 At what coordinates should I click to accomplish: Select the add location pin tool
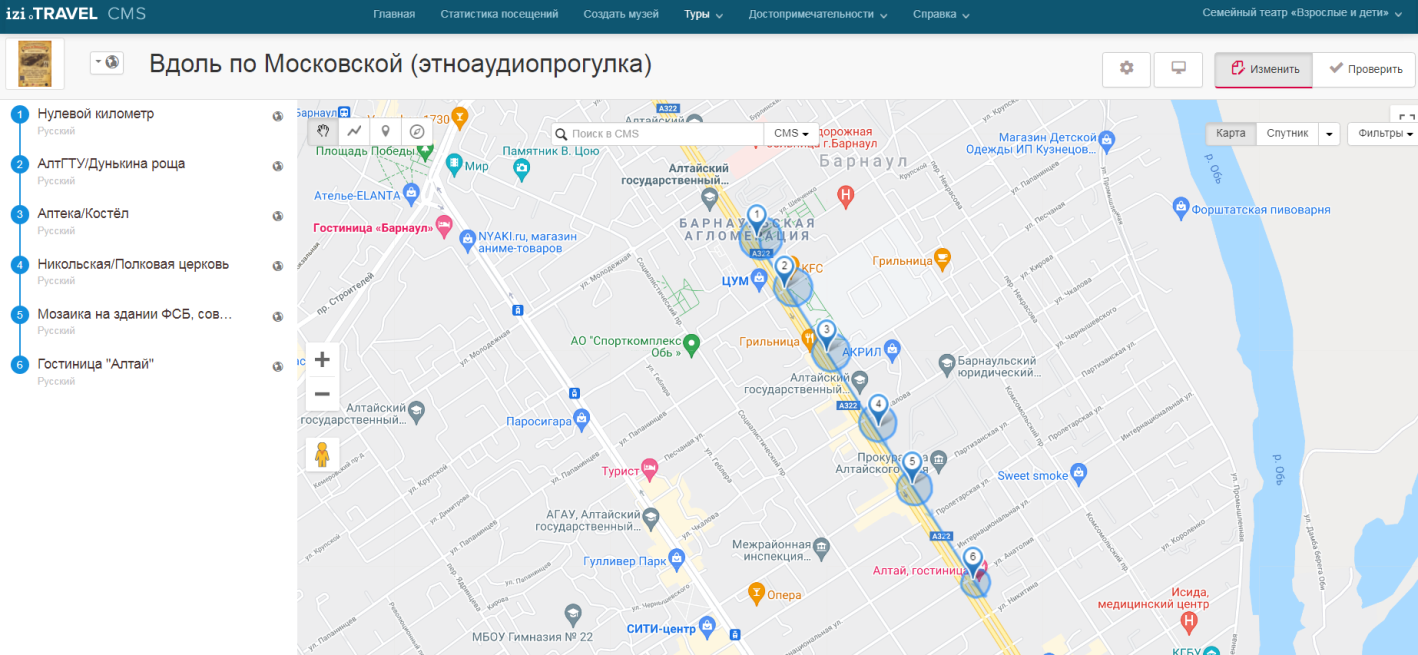(x=386, y=131)
